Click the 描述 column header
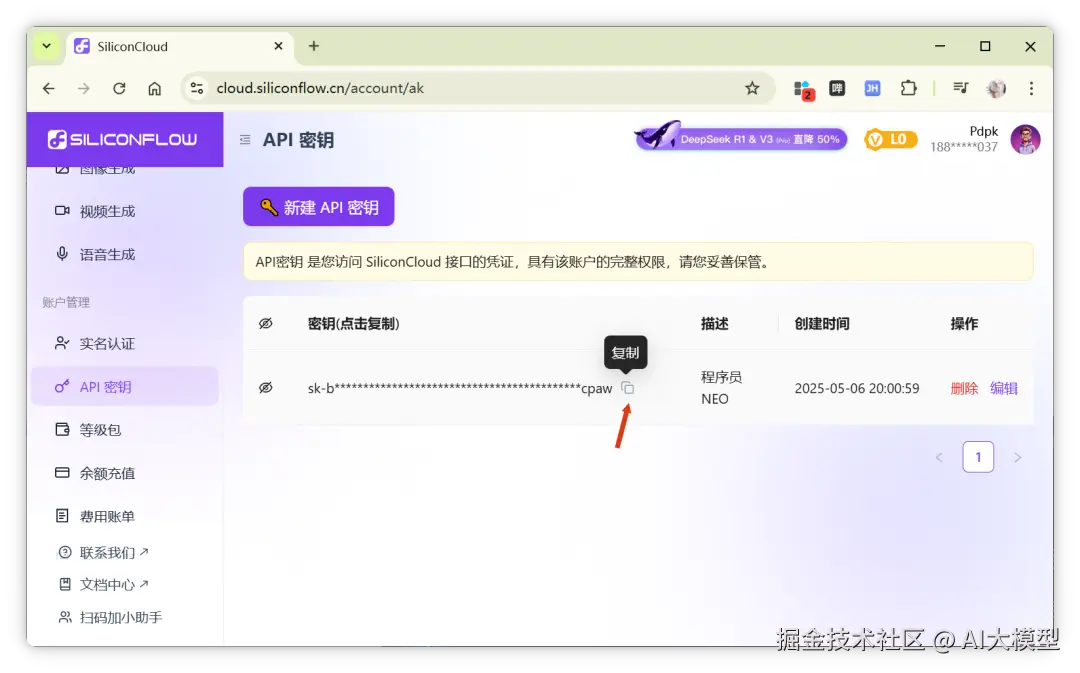The height and width of the screenshot is (673, 1080). click(715, 324)
